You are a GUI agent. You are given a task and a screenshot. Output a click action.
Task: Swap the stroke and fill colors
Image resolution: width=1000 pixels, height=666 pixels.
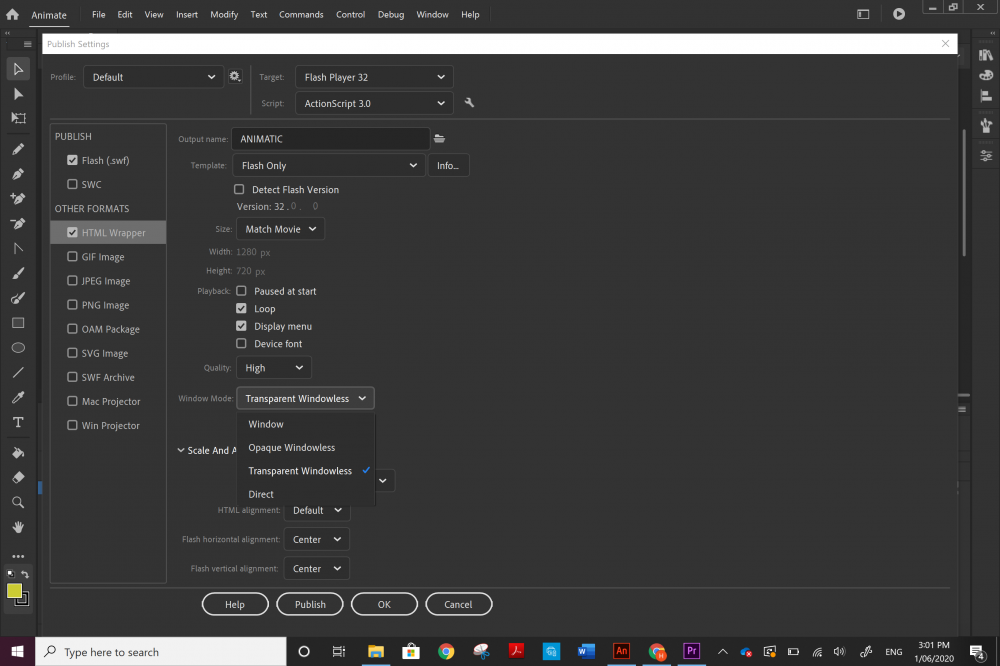25,574
